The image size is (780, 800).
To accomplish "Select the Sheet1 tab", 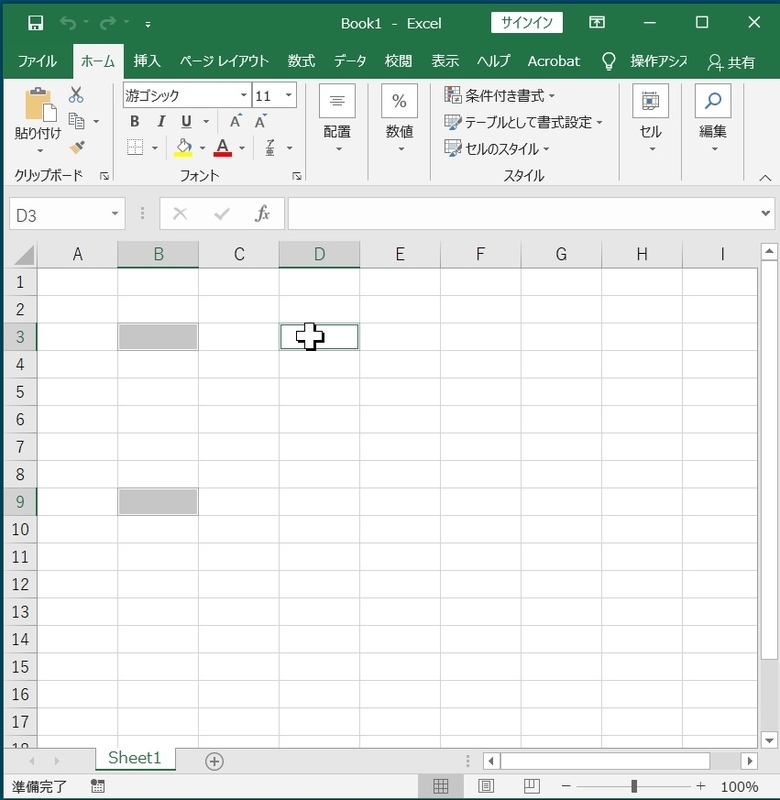I will pyautogui.click(x=135, y=758).
